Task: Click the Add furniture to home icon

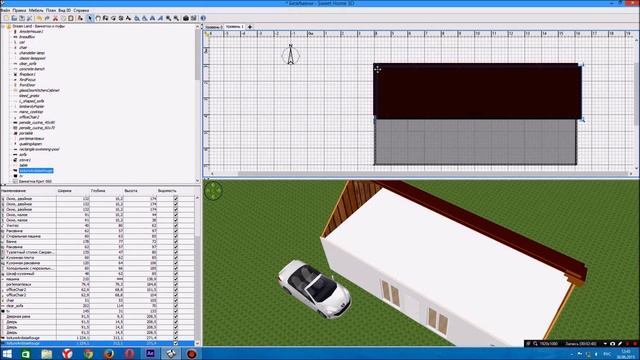Action: 80,18
